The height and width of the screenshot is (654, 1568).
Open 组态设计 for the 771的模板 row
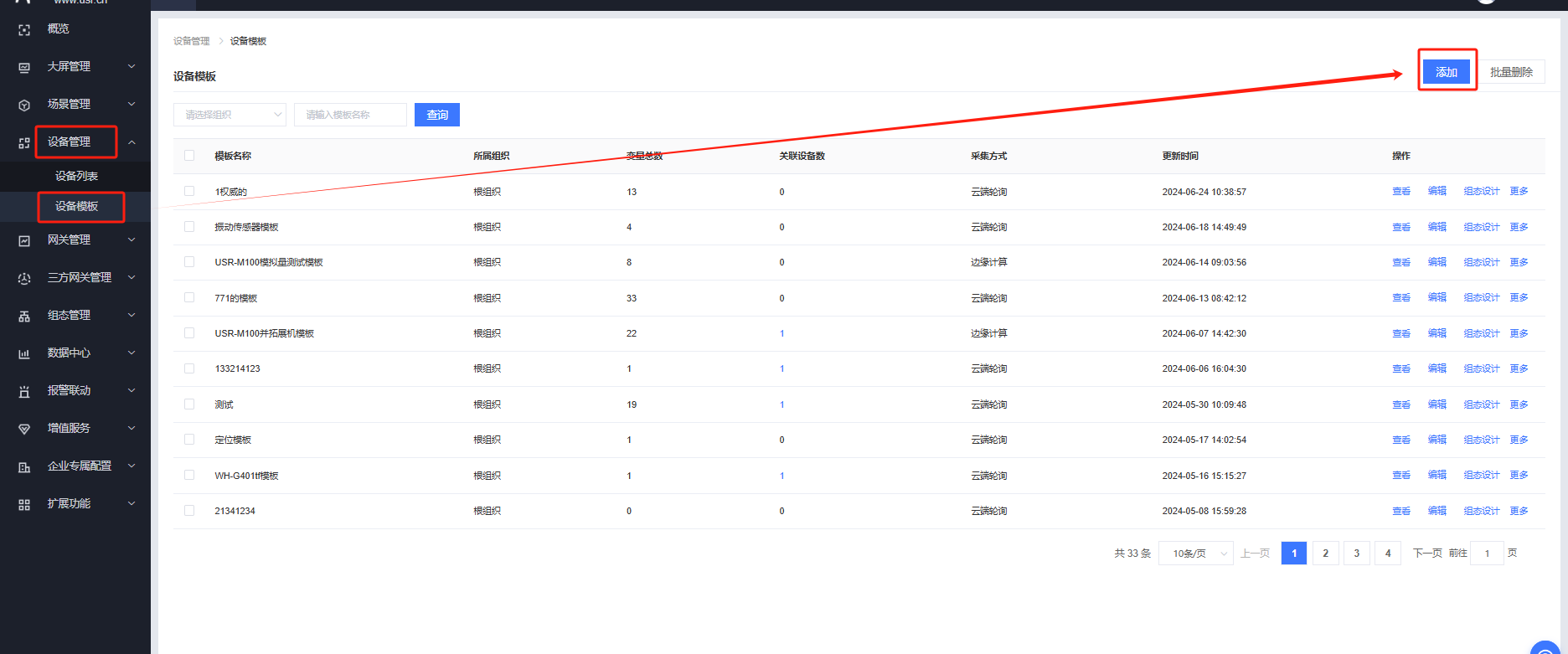(1482, 297)
